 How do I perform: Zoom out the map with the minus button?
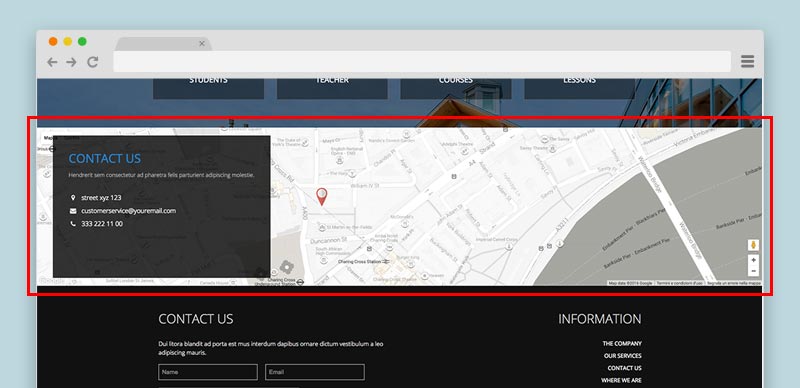(754, 271)
